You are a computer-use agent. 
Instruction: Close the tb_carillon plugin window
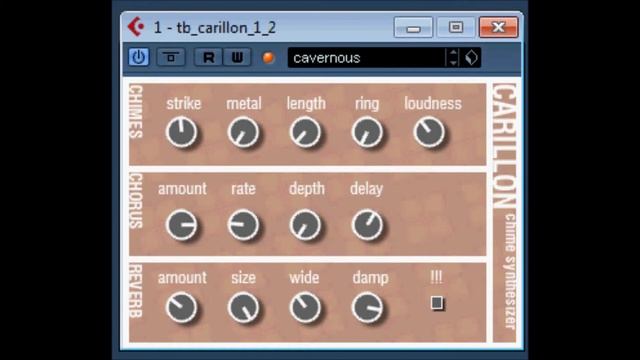pos(498,27)
